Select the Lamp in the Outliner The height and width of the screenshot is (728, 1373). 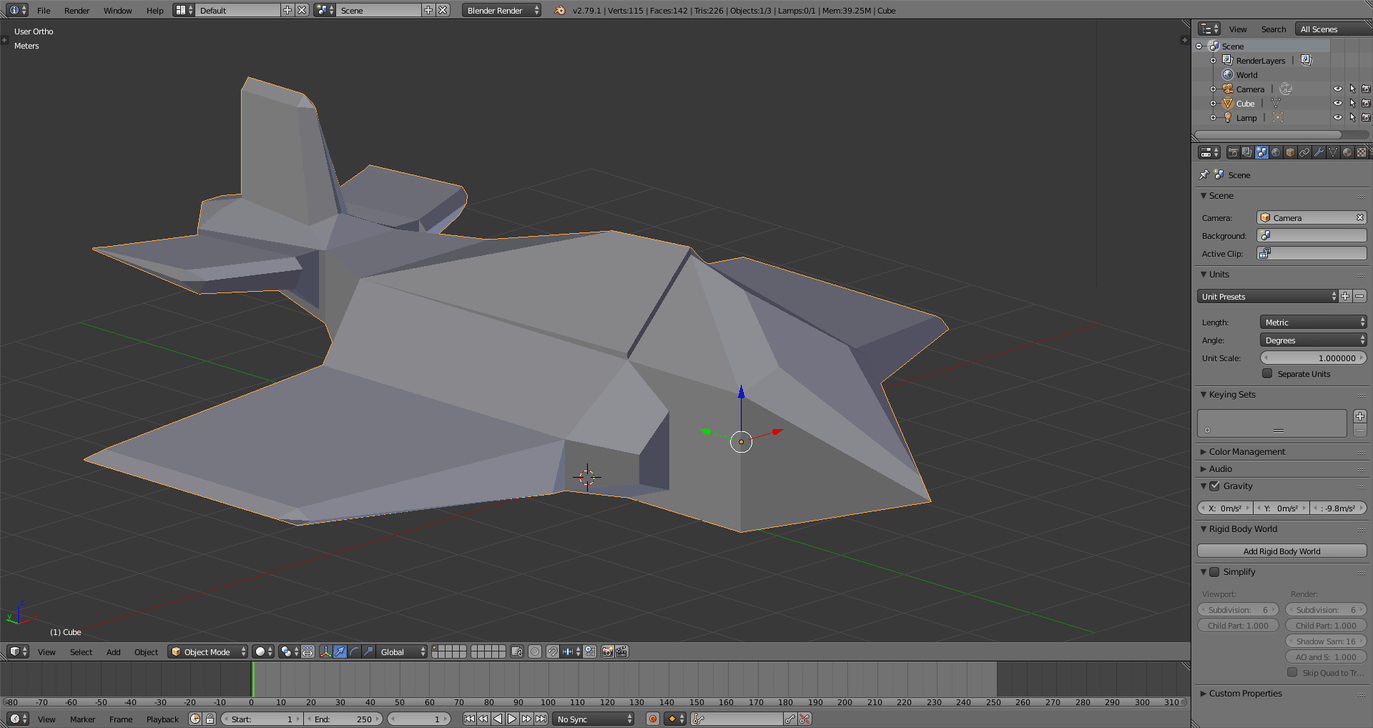pyautogui.click(x=1246, y=117)
